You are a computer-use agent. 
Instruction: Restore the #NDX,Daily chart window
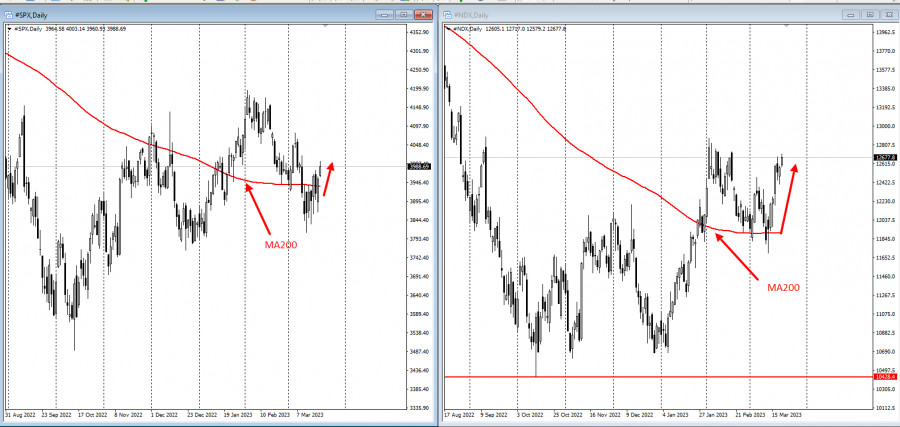click(x=871, y=14)
